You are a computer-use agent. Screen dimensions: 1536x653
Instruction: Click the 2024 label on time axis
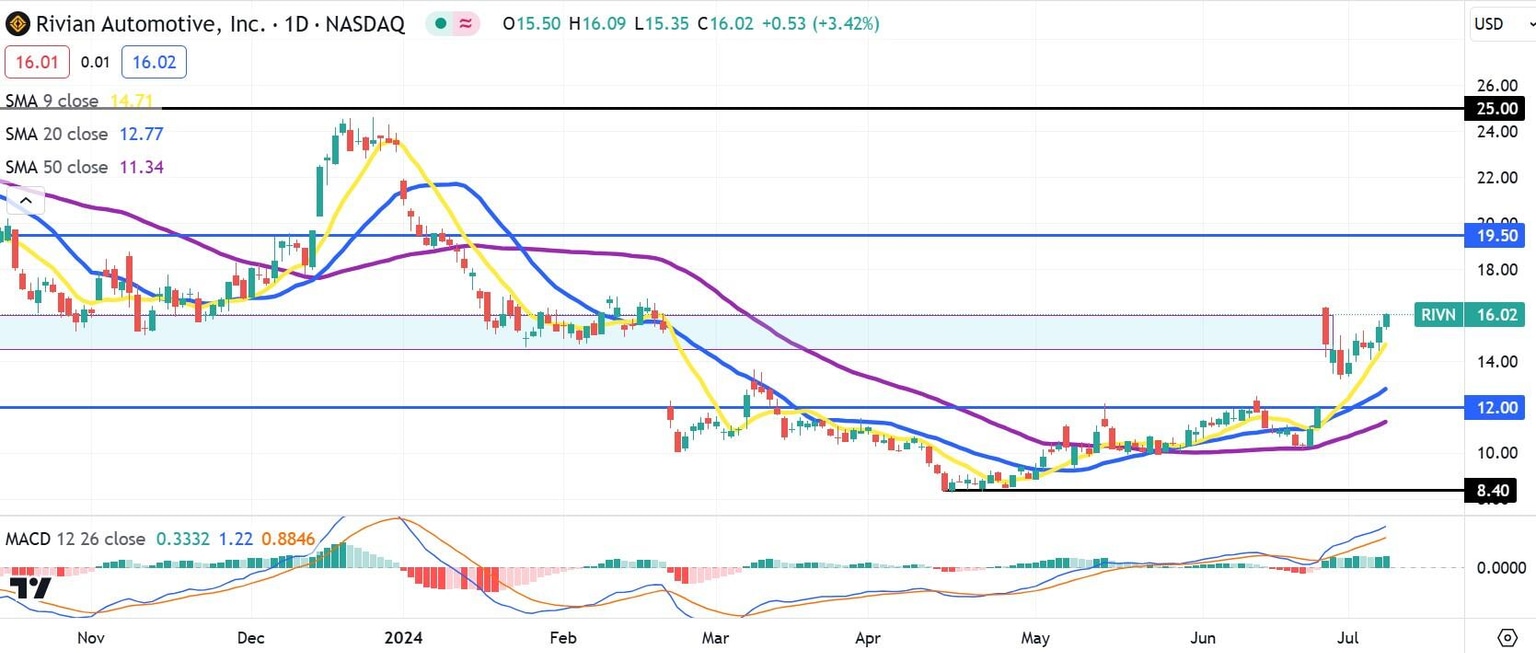tap(403, 637)
